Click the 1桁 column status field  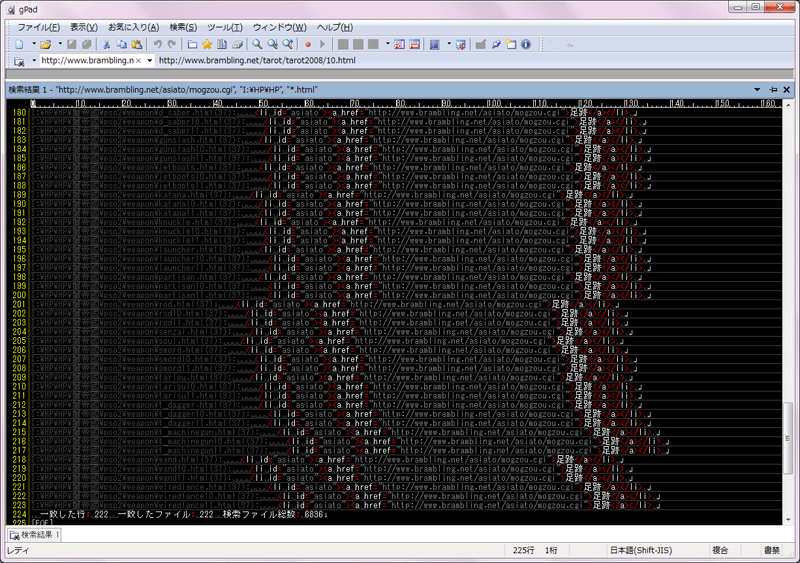pos(551,550)
